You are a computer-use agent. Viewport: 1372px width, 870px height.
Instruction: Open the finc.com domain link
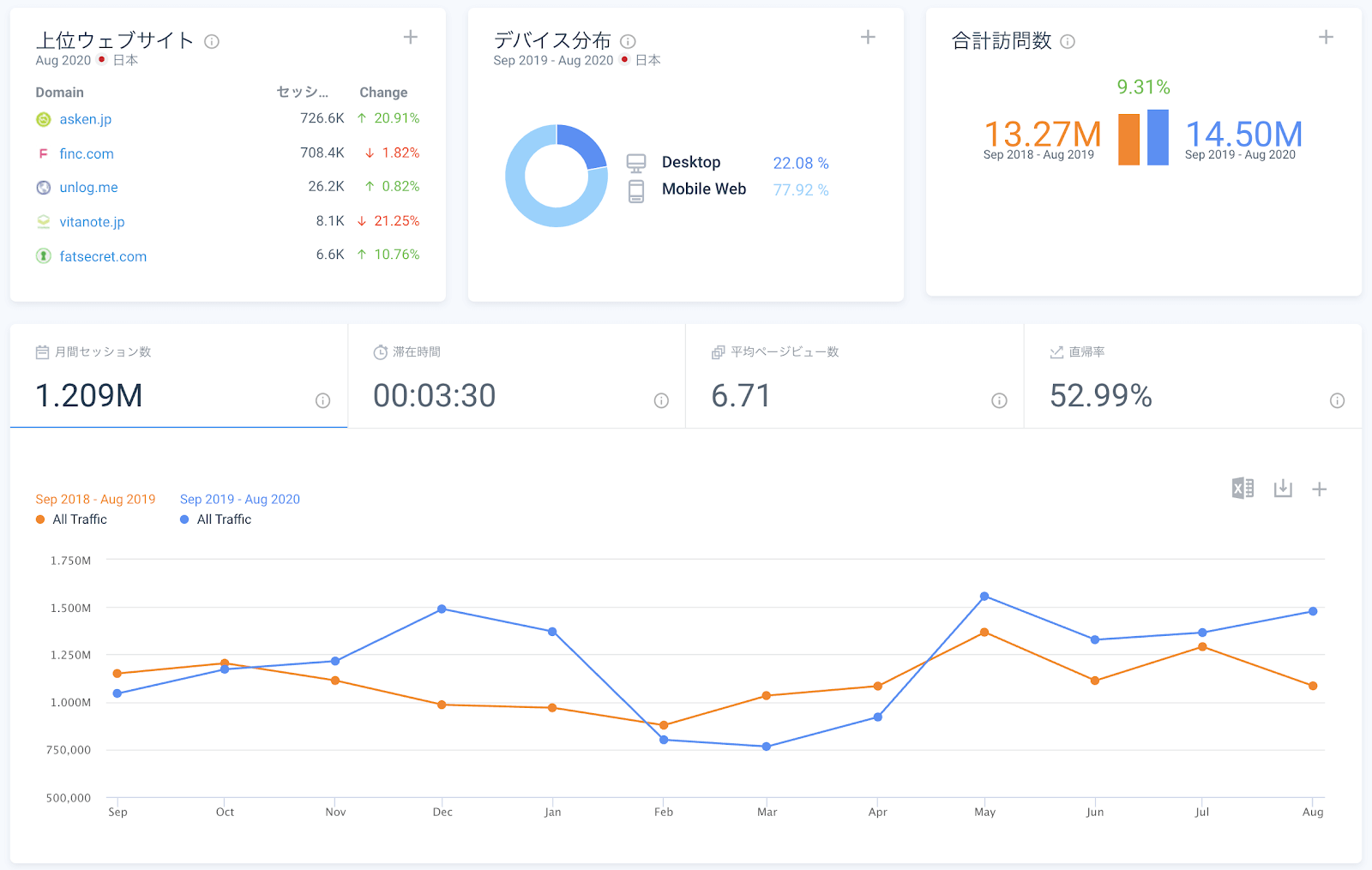pos(87,153)
